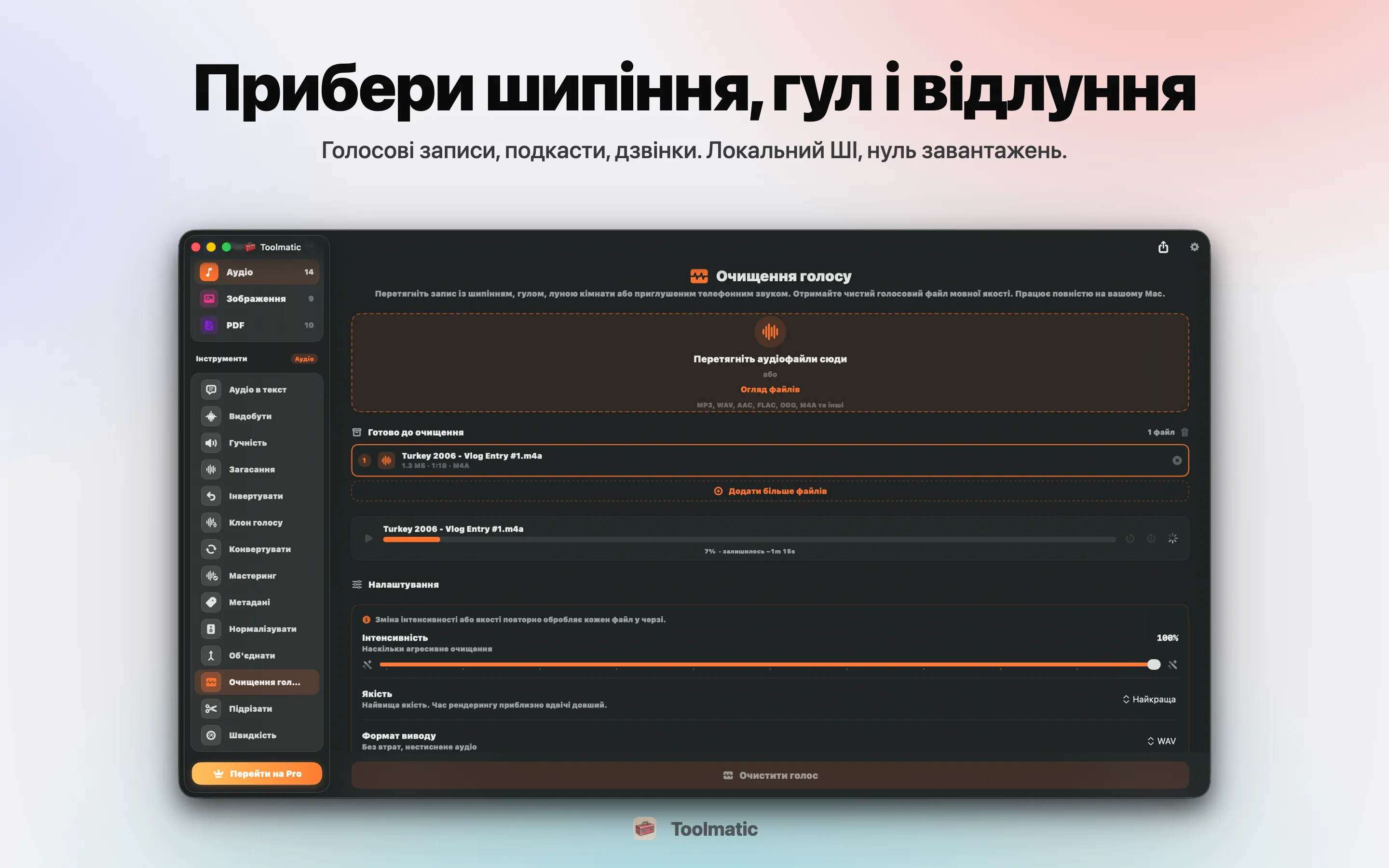1389x868 pixels.
Task: Click the second dimmed clock icon on the progress row
Action: (1151, 538)
